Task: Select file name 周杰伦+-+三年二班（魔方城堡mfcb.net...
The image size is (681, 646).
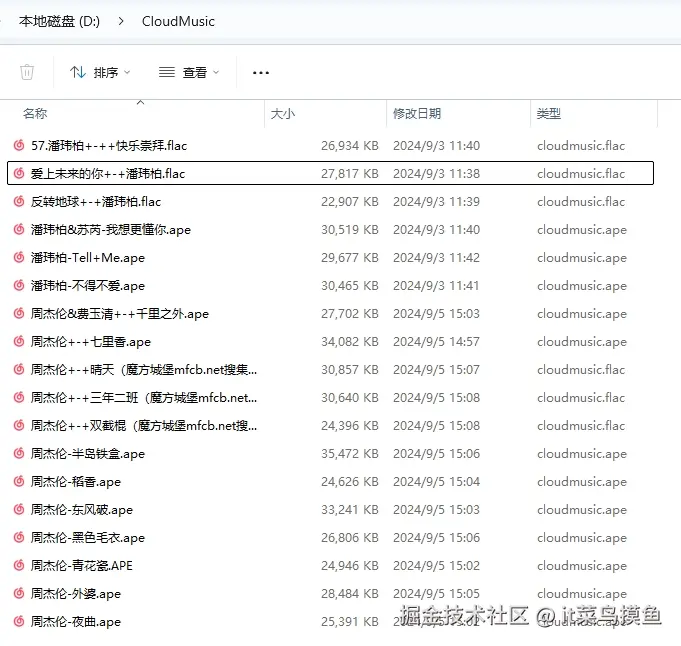Action: pyautogui.click(x=144, y=398)
